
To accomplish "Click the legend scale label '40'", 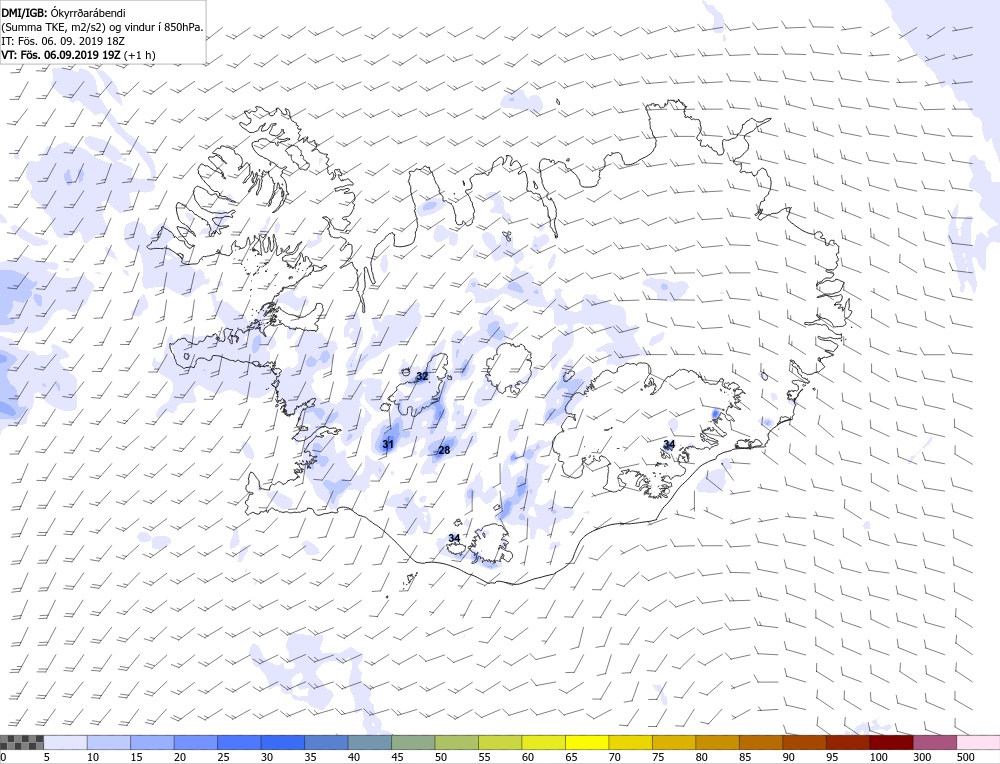I will (x=353, y=757).
